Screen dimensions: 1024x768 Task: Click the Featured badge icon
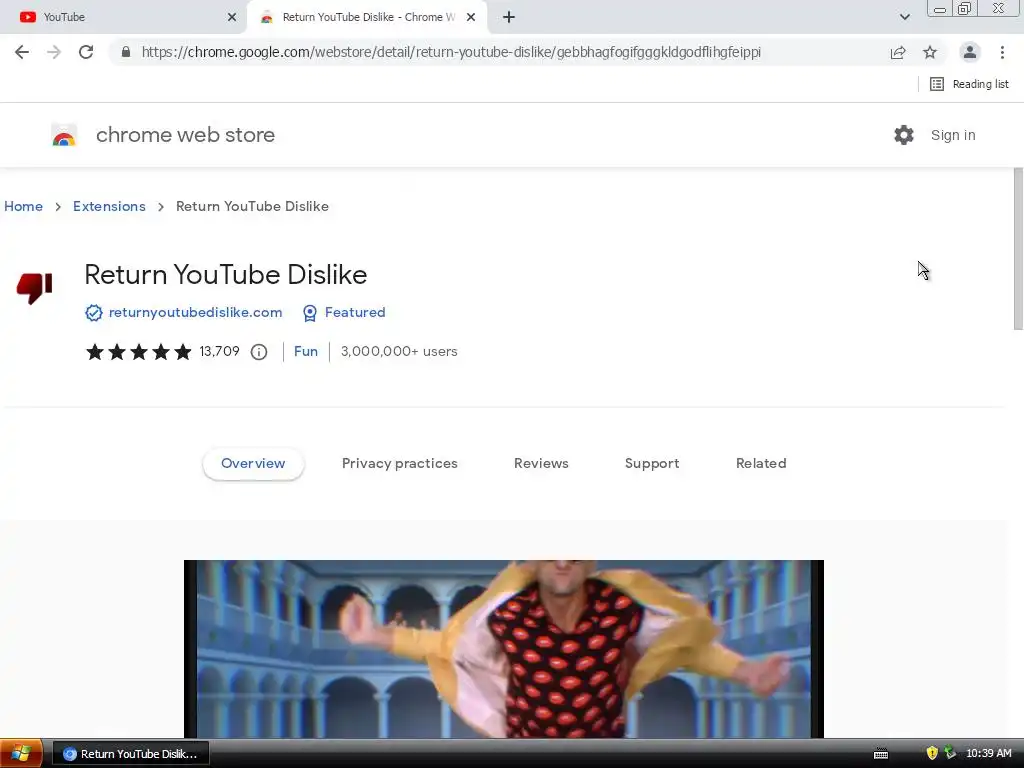(310, 313)
